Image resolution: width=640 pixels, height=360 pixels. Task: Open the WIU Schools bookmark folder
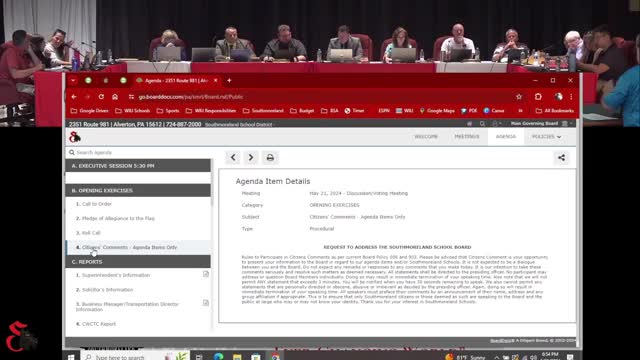[133, 111]
